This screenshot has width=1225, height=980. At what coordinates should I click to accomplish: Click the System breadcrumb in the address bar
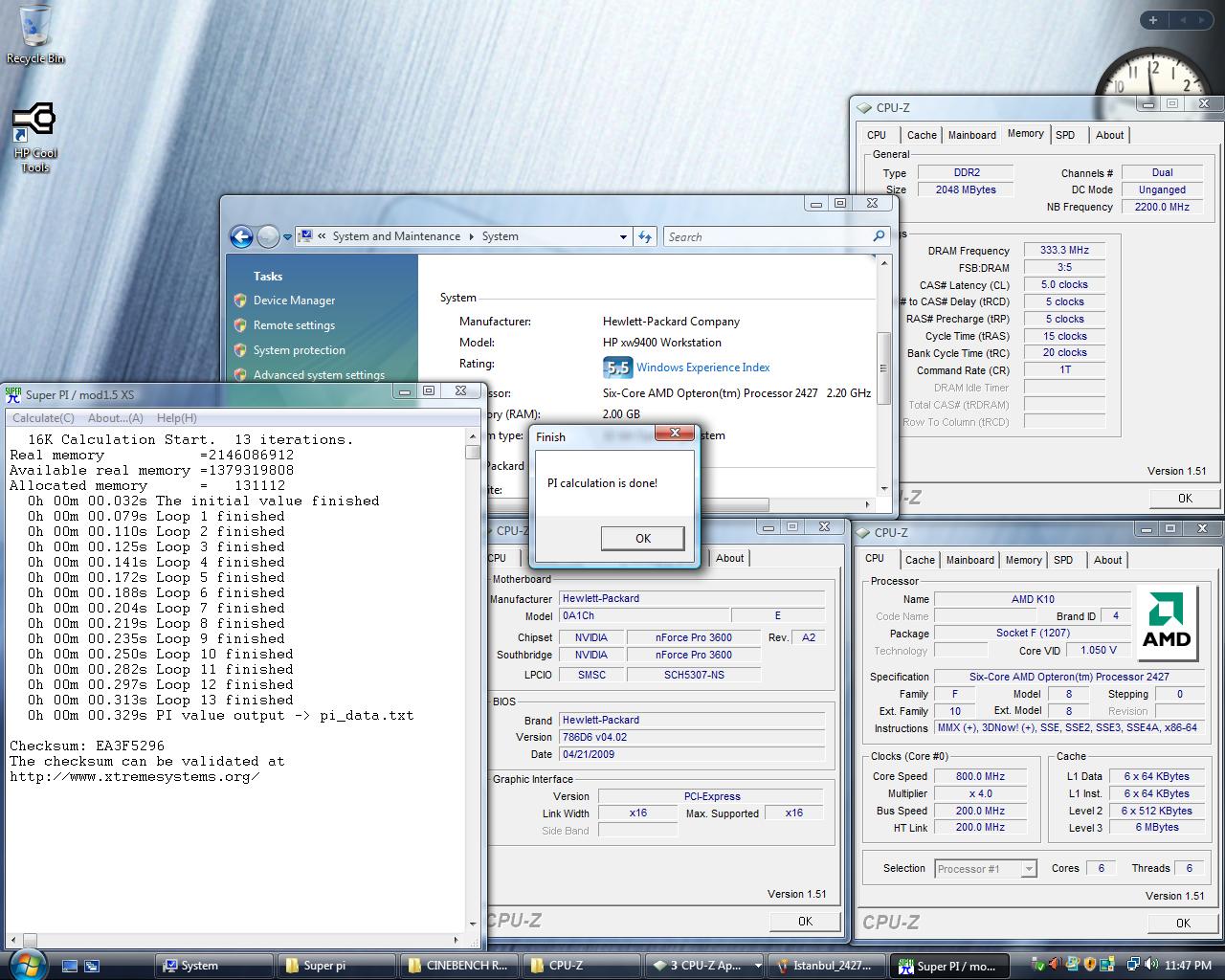[500, 236]
